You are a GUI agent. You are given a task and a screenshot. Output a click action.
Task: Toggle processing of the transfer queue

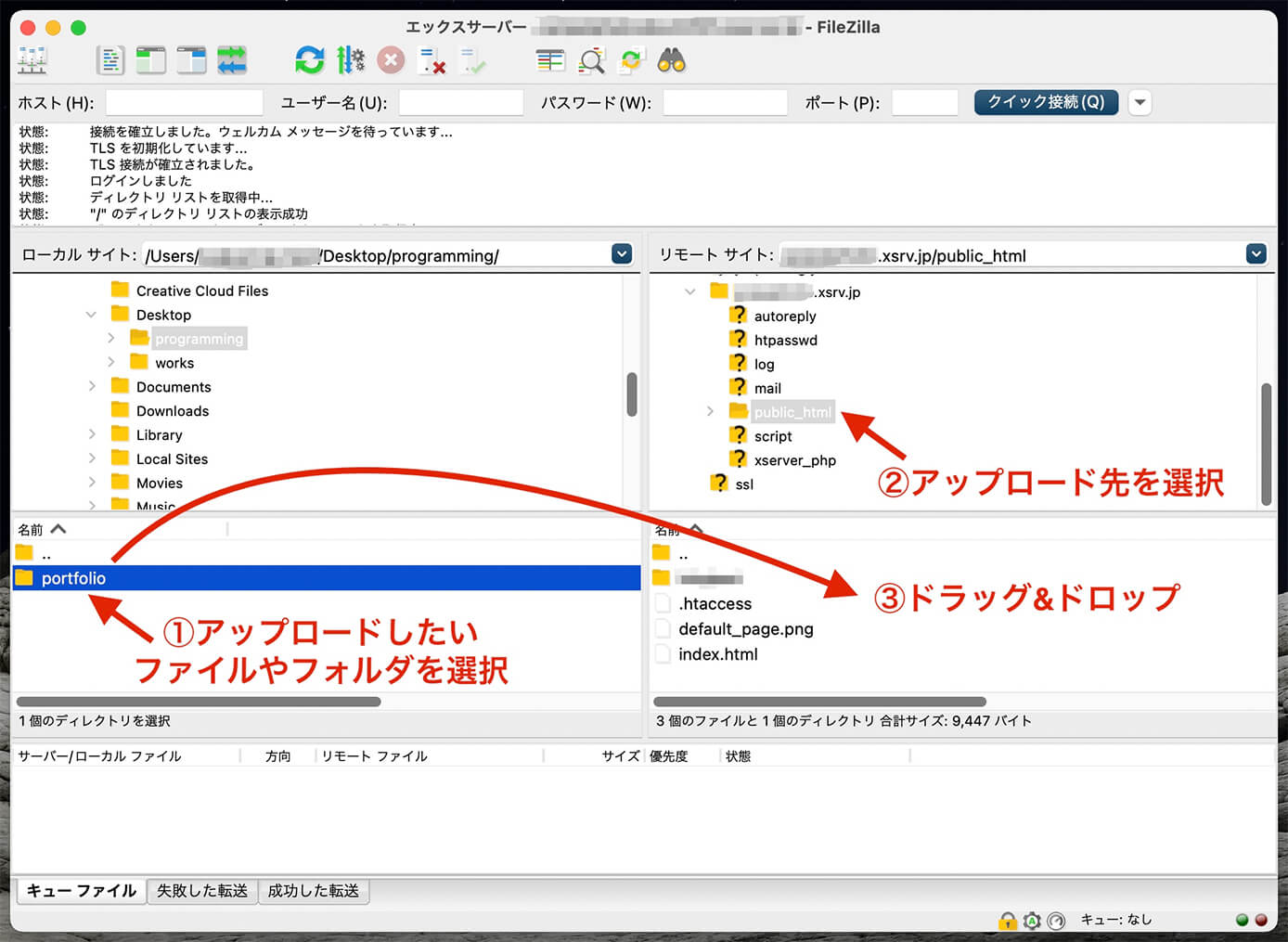click(351, 61)
